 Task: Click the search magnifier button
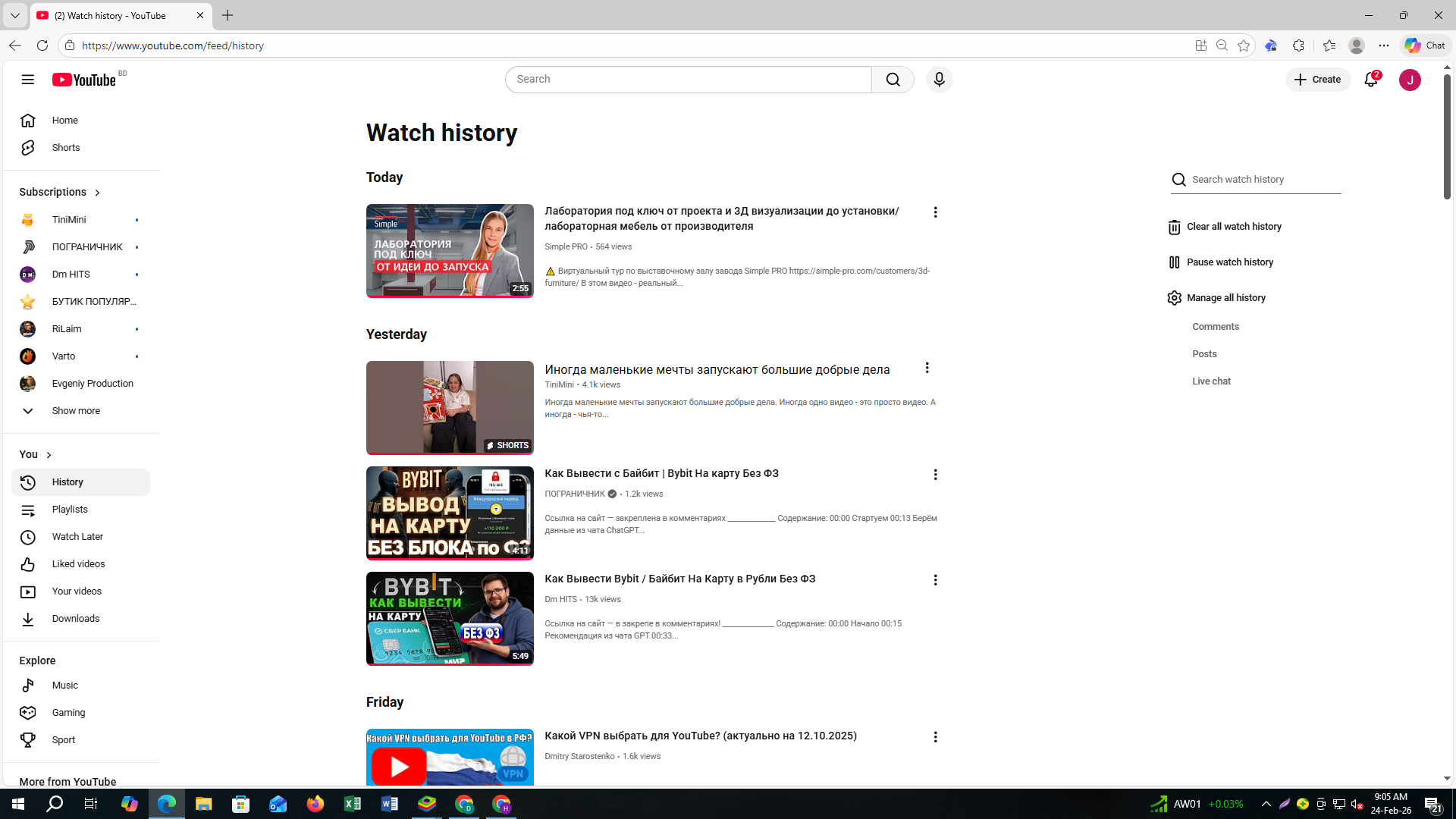893,80
